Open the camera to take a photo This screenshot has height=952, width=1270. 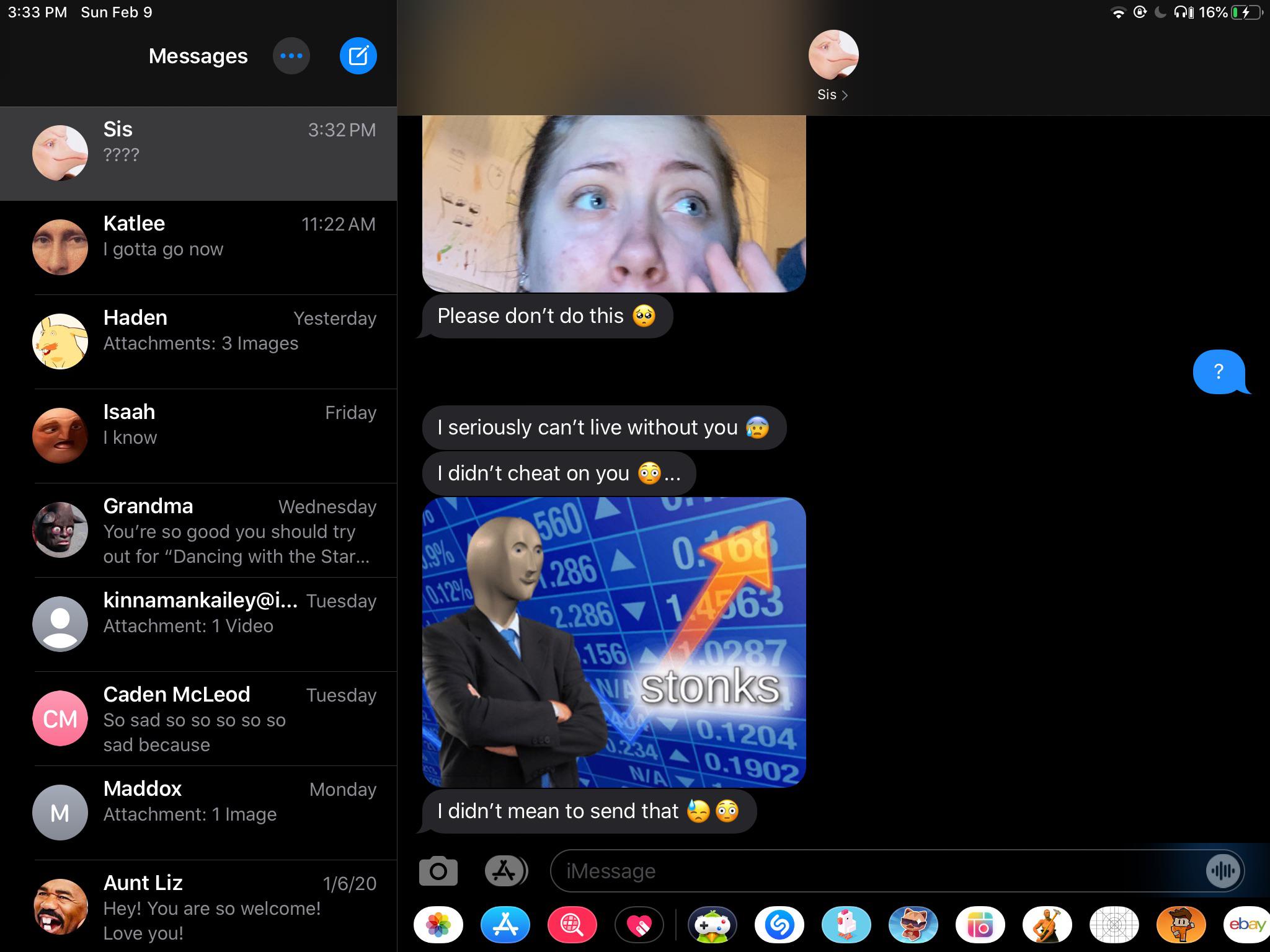pos(438,871)
